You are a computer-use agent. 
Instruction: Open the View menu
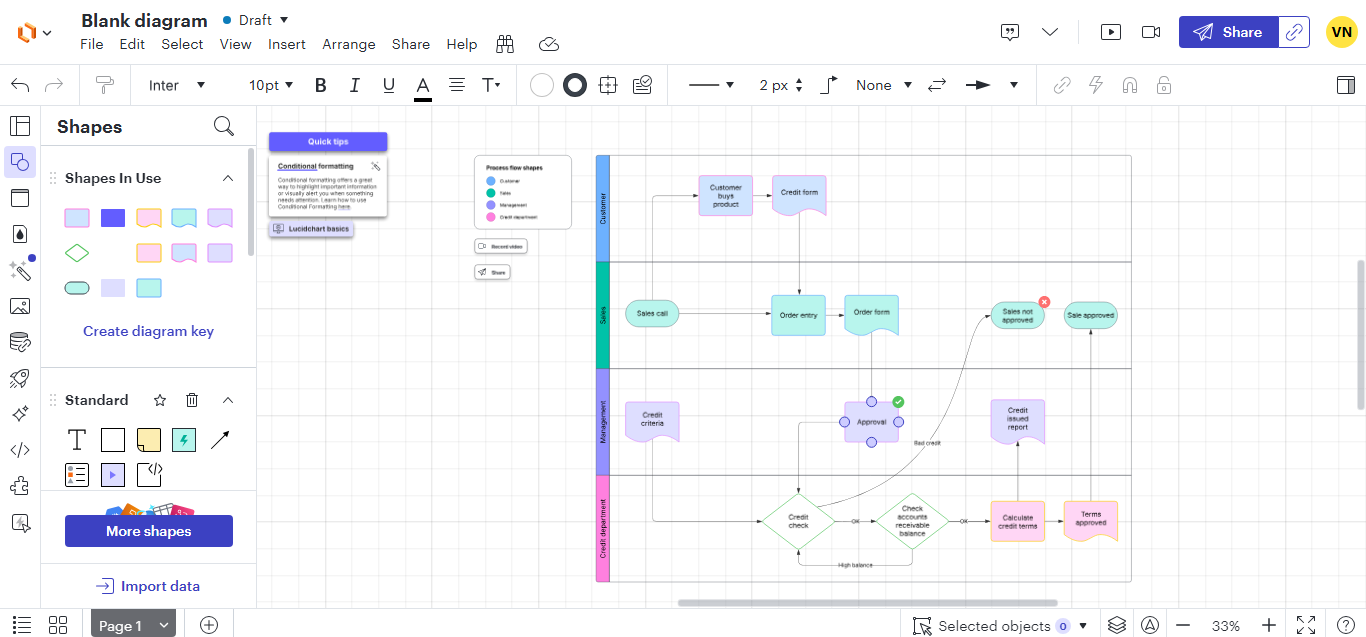[236, 44]
